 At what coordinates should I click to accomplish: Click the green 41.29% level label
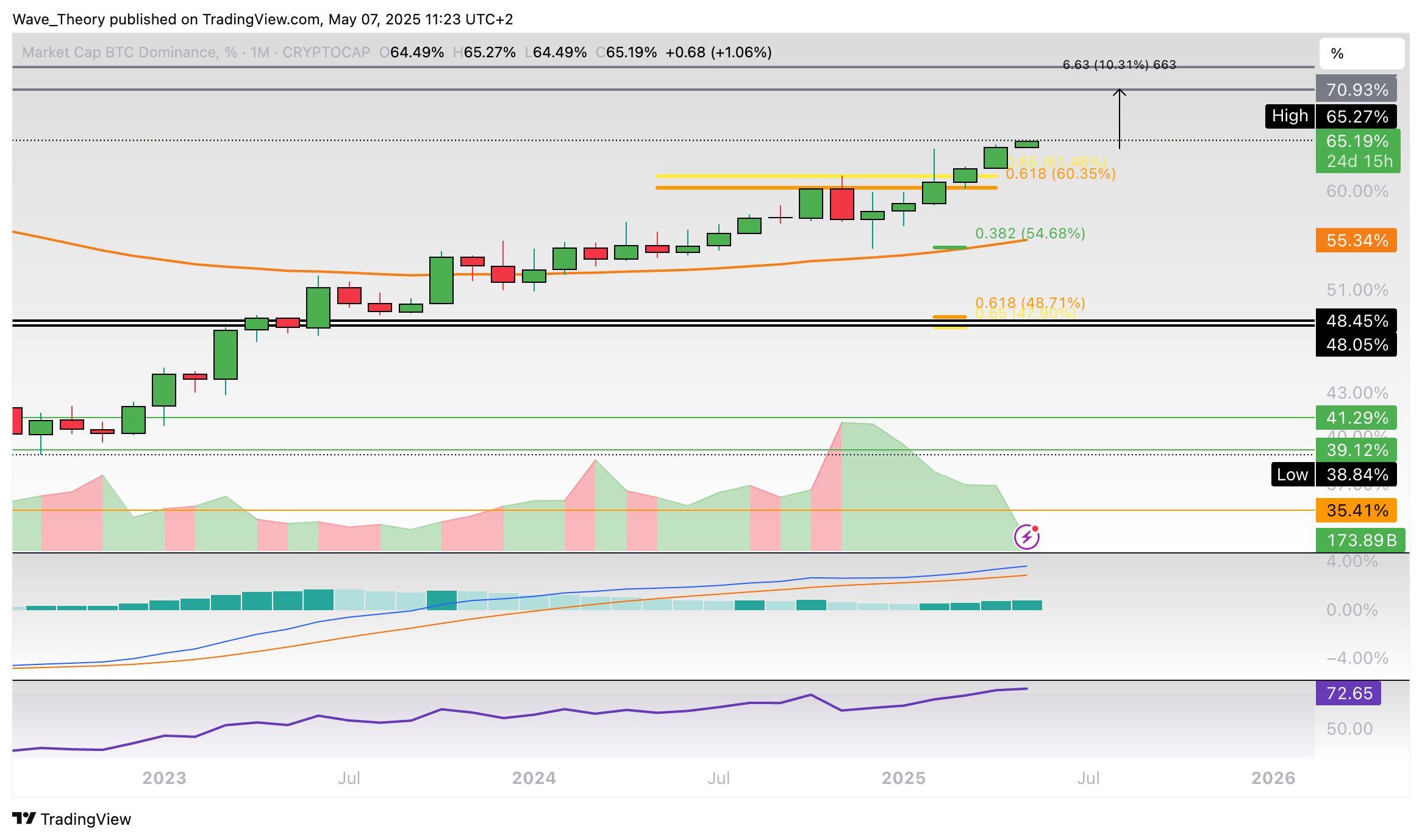(x=1356, y=418)
